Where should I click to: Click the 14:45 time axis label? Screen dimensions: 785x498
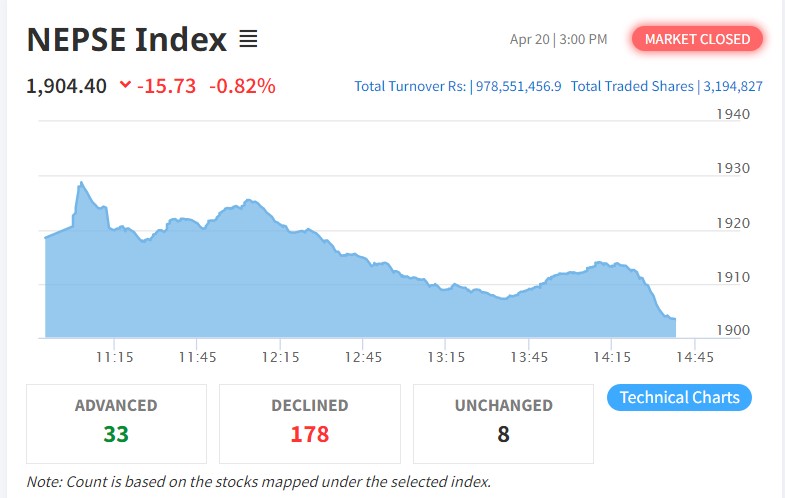click(x=694, y=357)
